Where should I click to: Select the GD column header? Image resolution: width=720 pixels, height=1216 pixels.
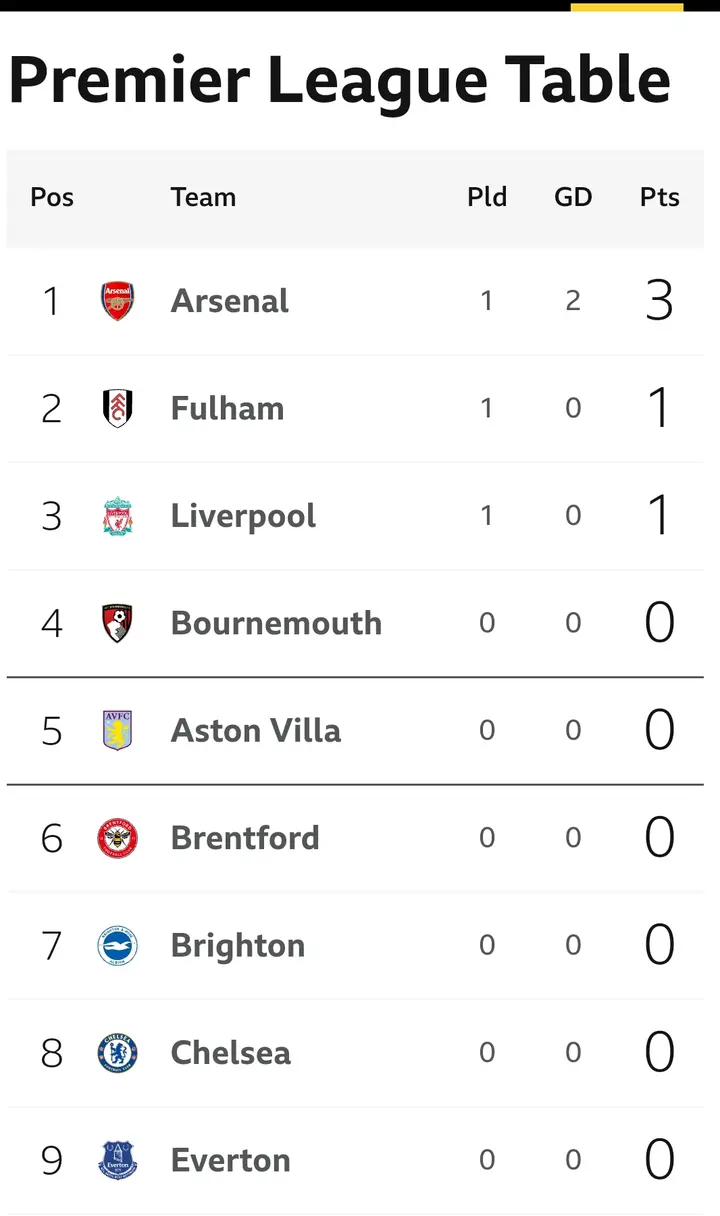[x=573, y=197]
